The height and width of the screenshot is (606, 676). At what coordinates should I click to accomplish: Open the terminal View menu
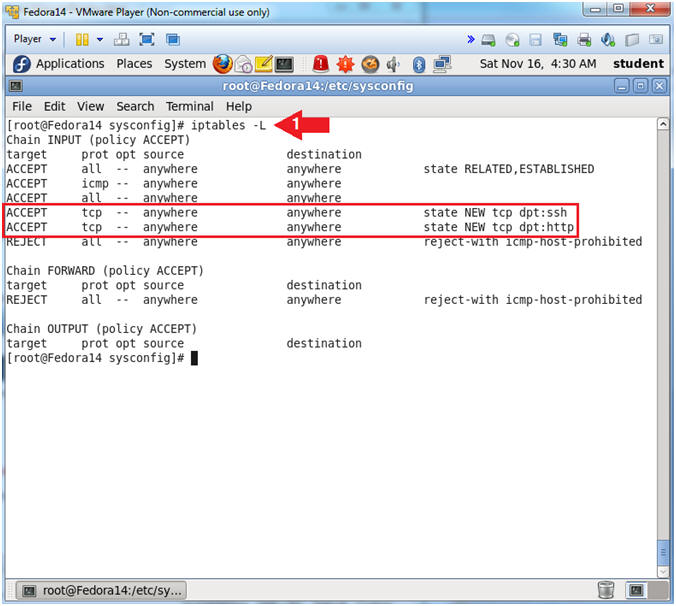coord(91,106)
